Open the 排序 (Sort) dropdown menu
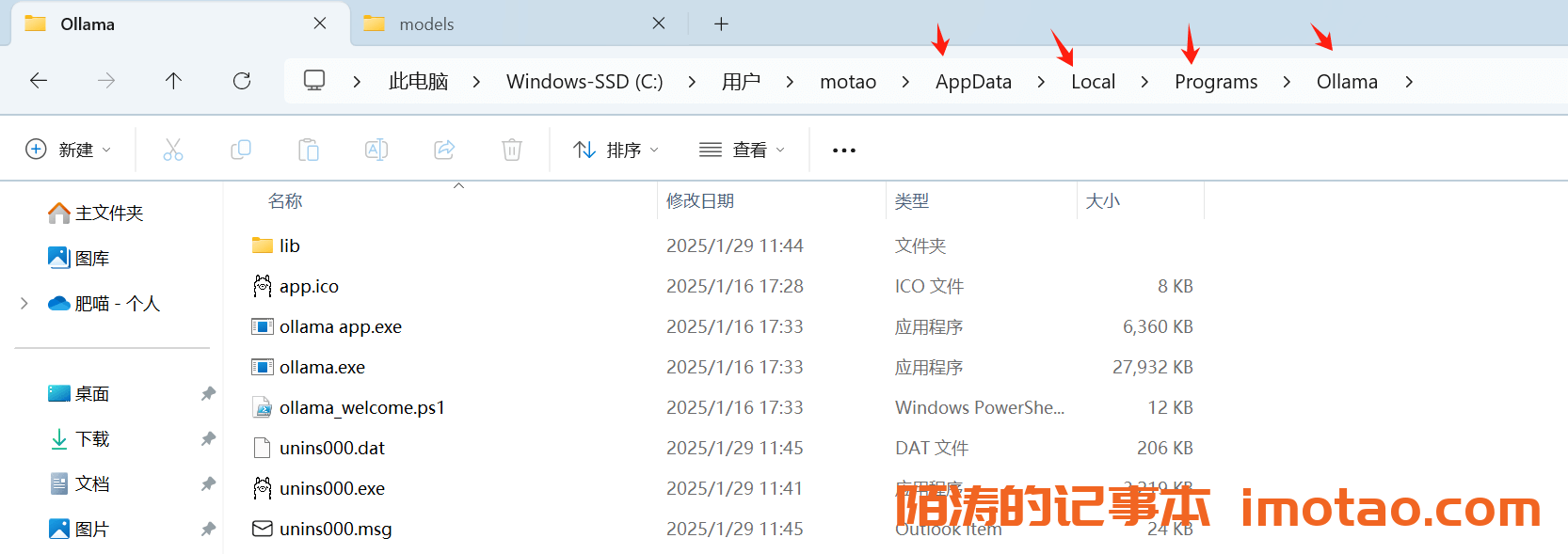 click(616, 150)
